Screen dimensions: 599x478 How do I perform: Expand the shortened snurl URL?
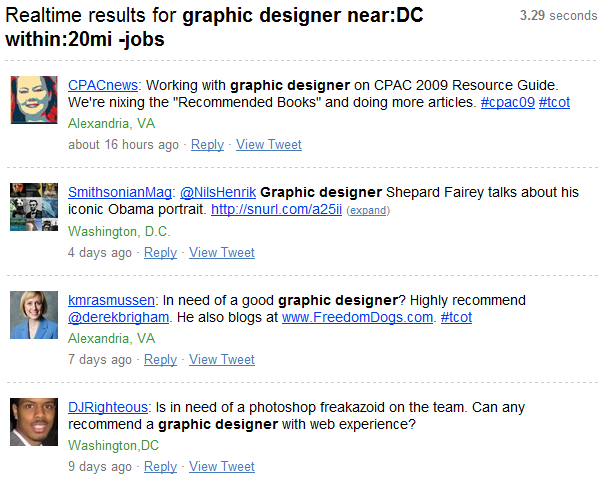tap(368, 211)
